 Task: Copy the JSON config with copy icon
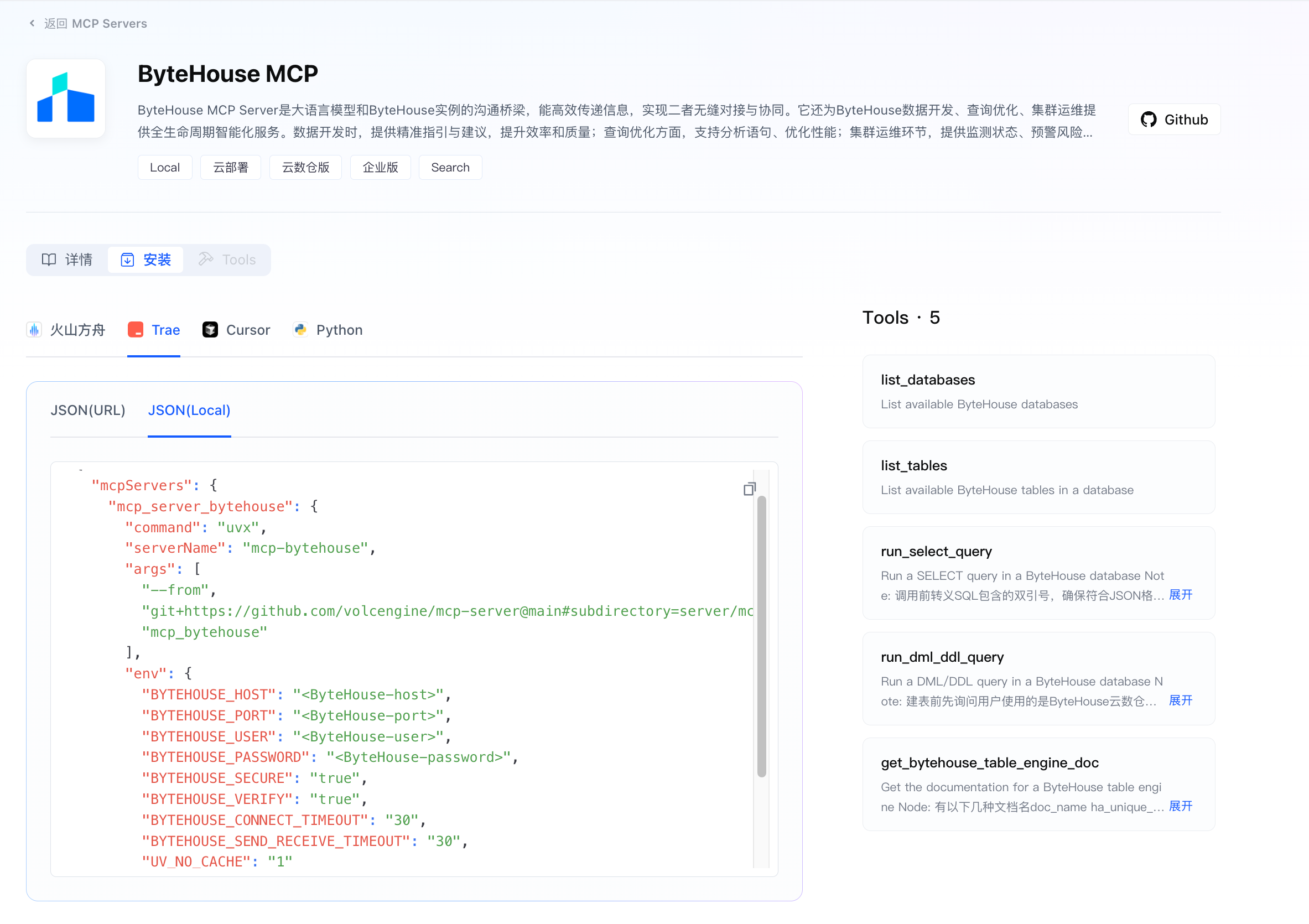pos(749,489)
